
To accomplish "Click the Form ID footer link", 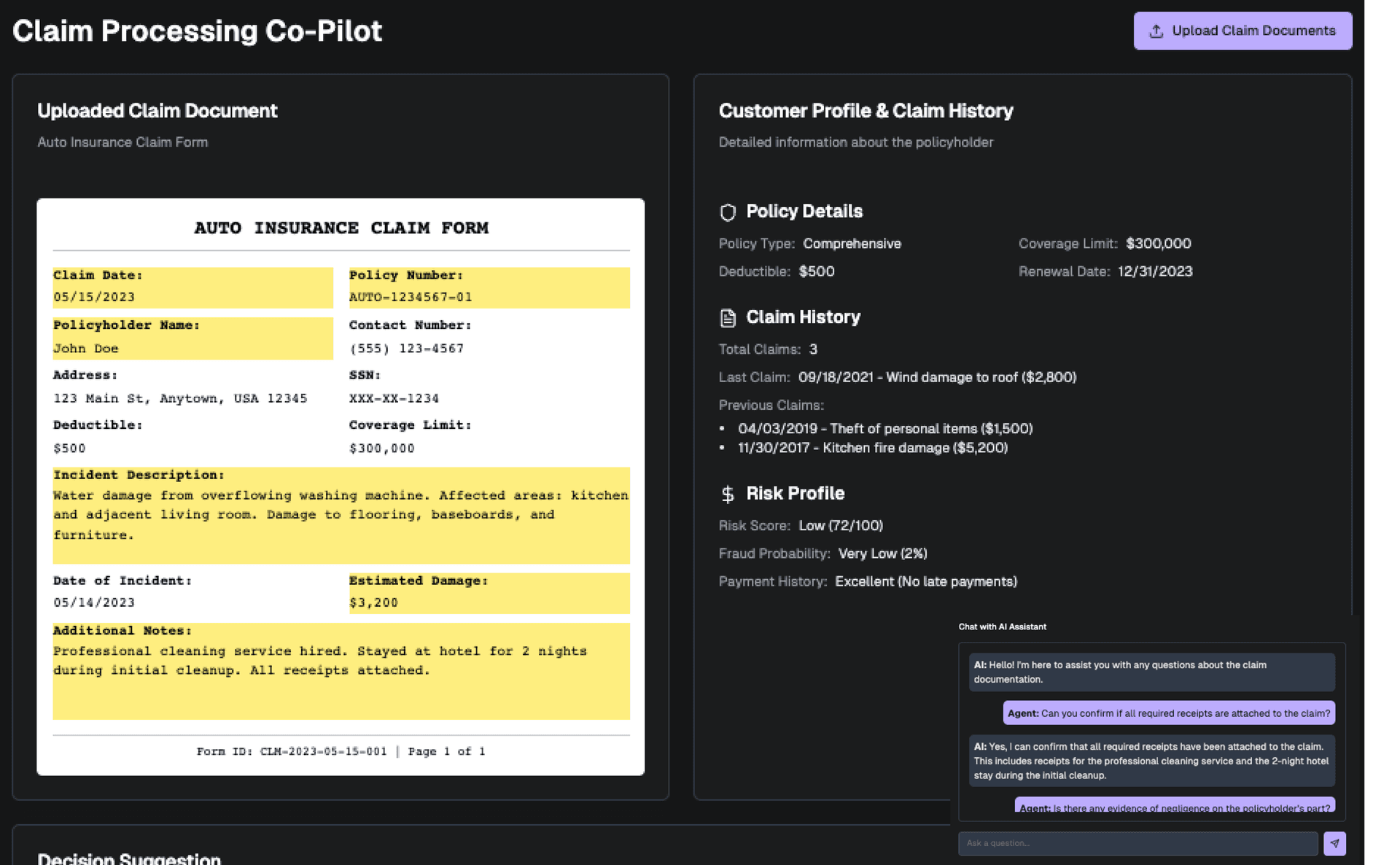I will pos(341,751).
